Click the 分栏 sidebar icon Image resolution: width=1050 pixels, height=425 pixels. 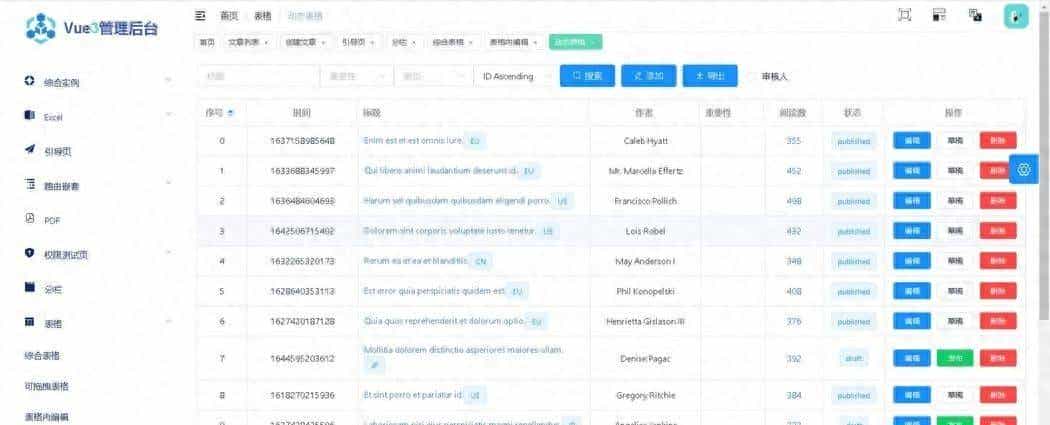[x=29, y=287]
